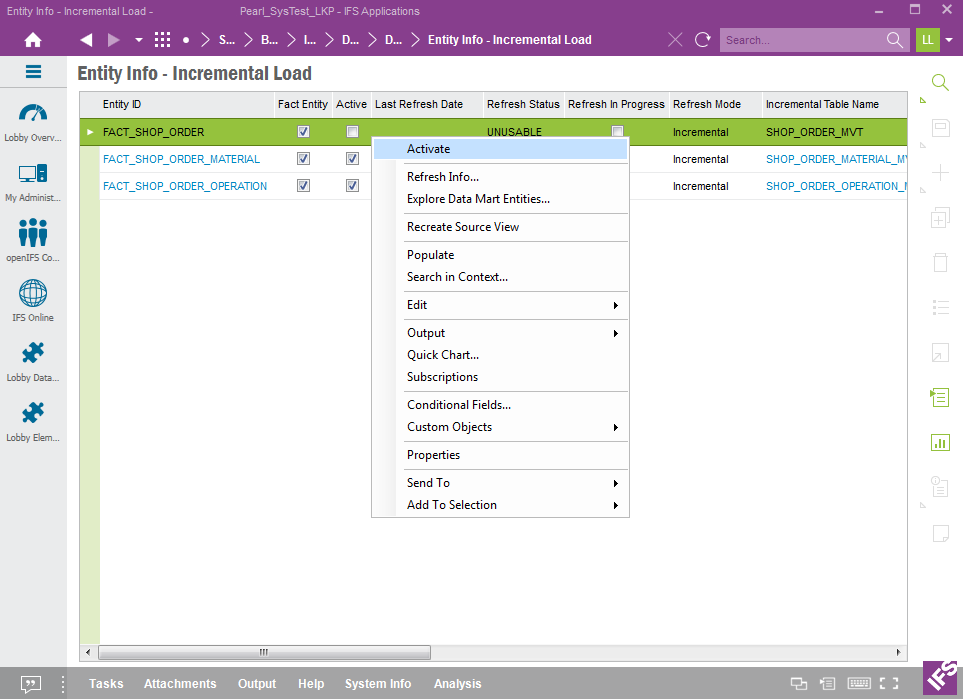Screen dimensions: 963x699
Task: Open the LL user dropdown arrow
Action: click(949, 40)
